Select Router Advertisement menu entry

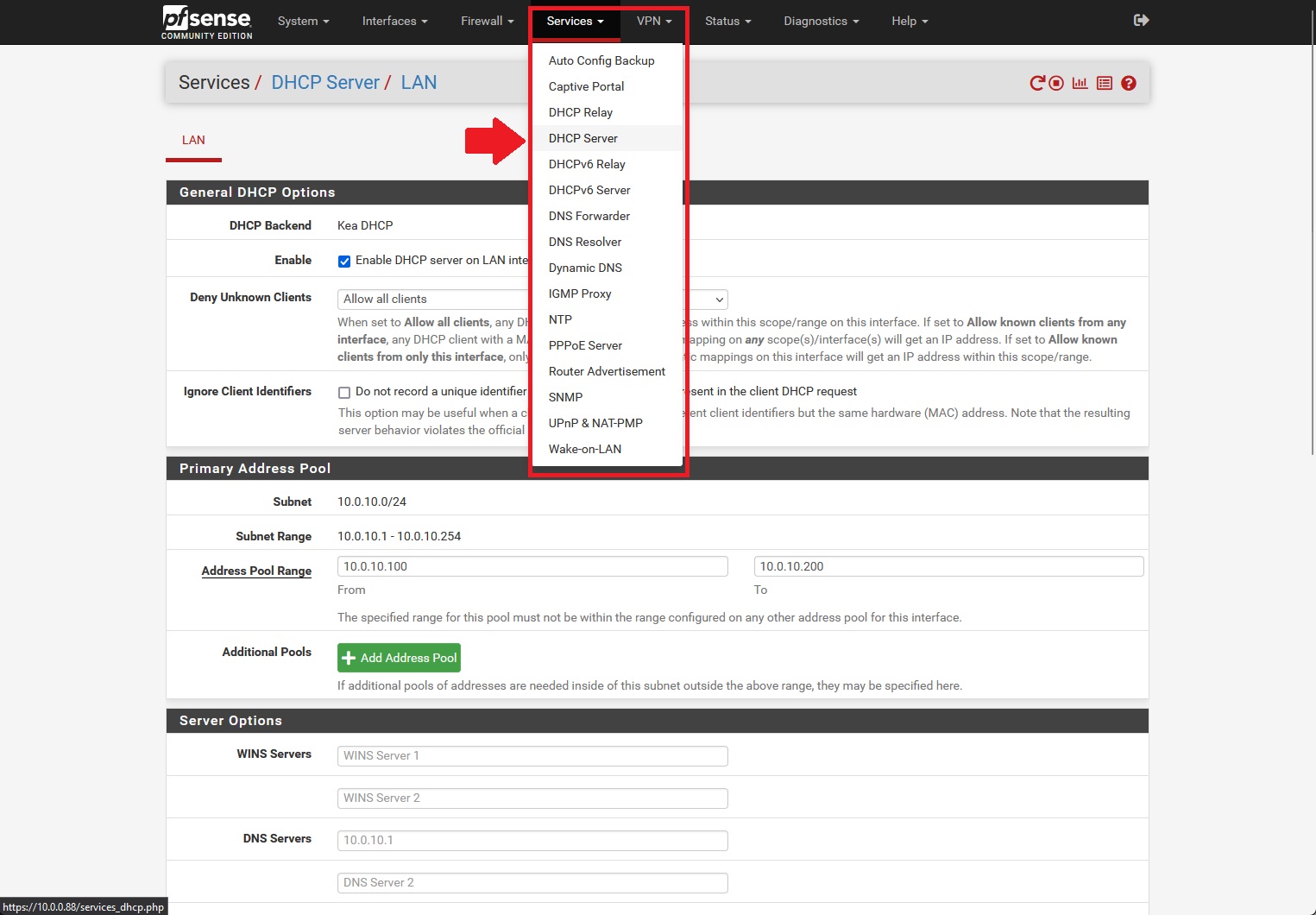pos(608,371)
